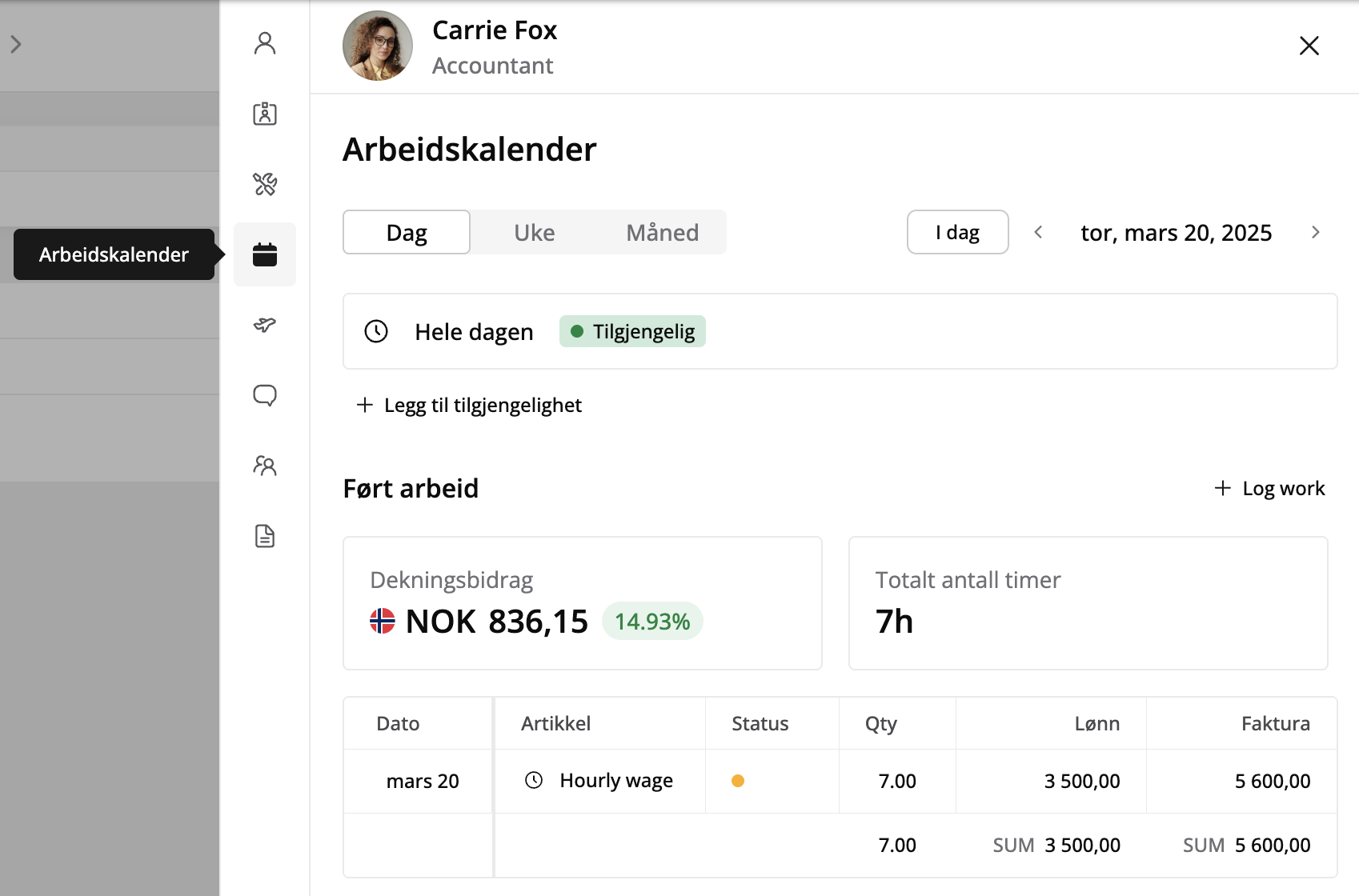Open the chat bubble sidebar icon
The image size is (1359, 896).
pyautogui.click(x=265, y=395)
